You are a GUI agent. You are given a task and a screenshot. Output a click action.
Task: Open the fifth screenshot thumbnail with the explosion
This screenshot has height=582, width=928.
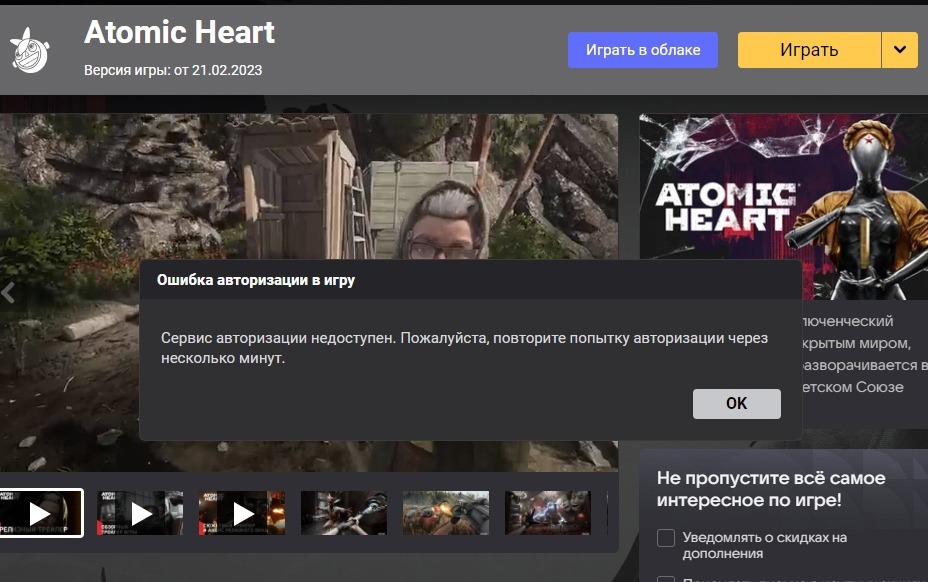pyautogui.click(x=446, y=513)
